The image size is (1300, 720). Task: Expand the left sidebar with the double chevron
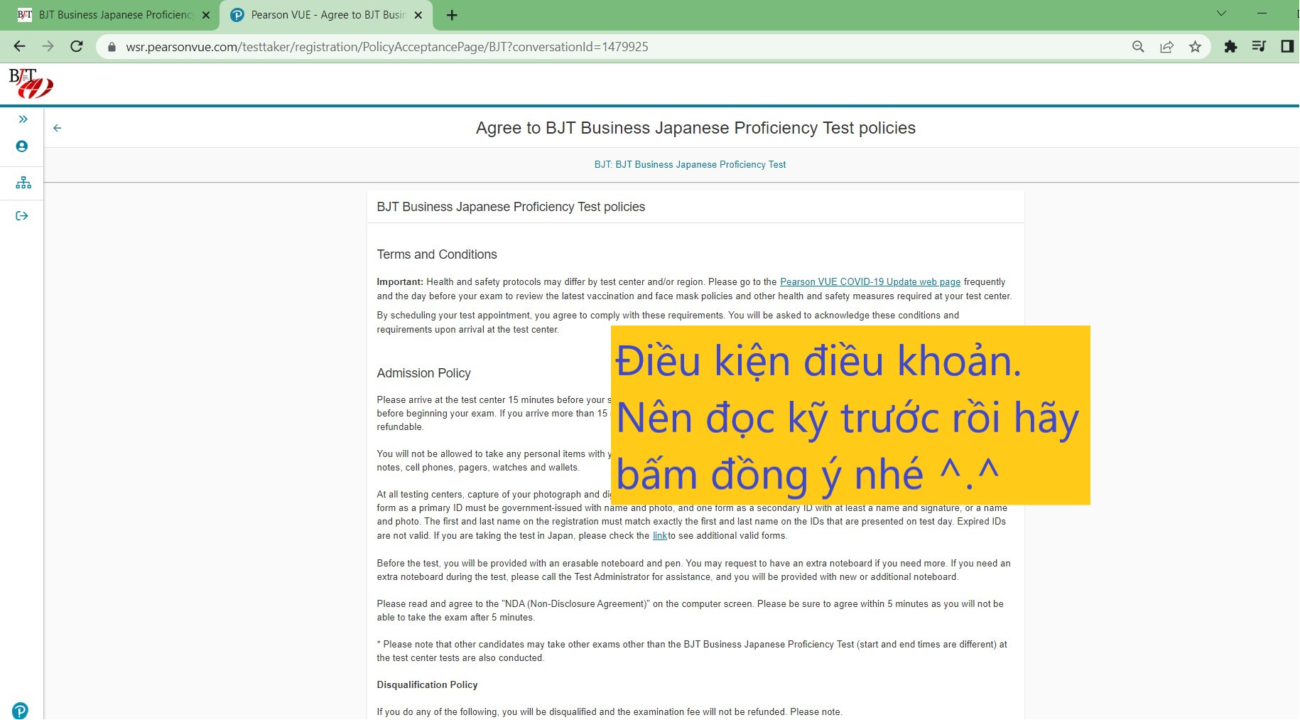click(22, 119)
